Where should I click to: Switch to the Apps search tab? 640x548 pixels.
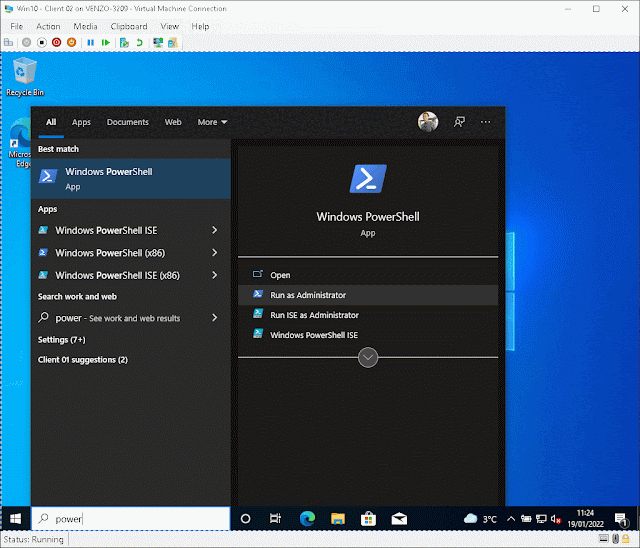pos(81,122)
